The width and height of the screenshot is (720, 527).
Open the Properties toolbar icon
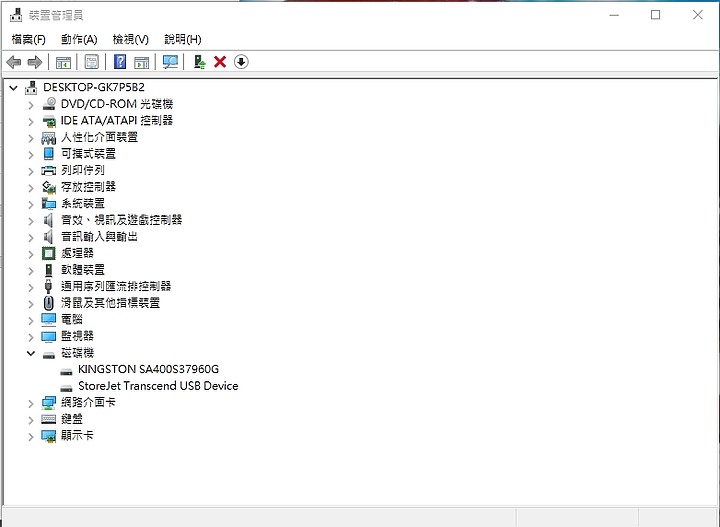point(92,62)
